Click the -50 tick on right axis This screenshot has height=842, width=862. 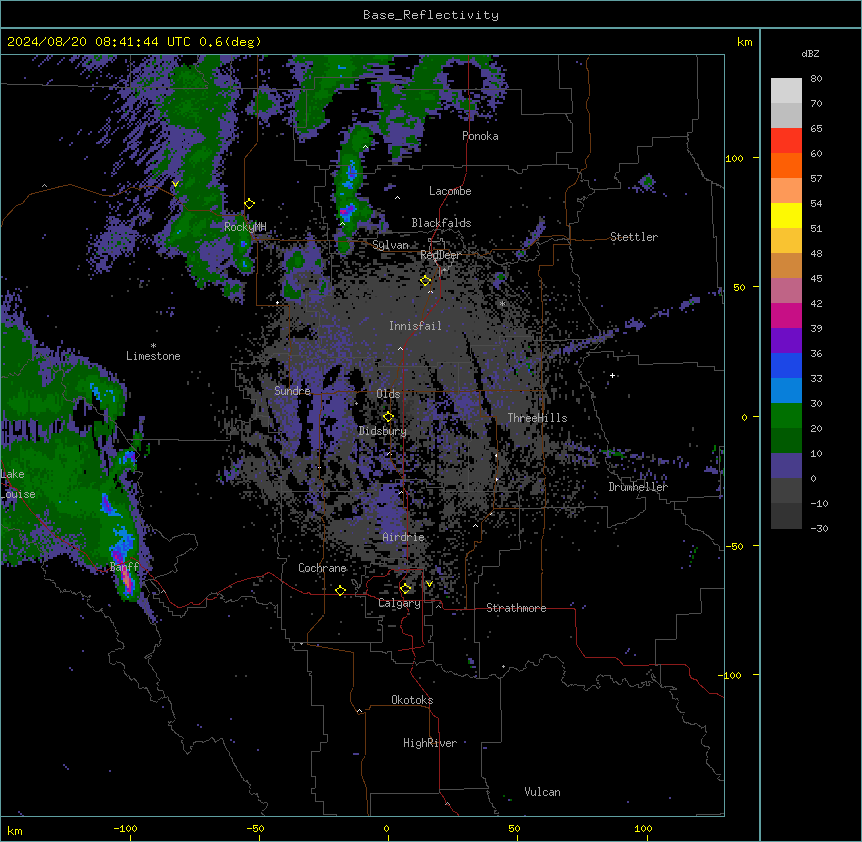734,546
